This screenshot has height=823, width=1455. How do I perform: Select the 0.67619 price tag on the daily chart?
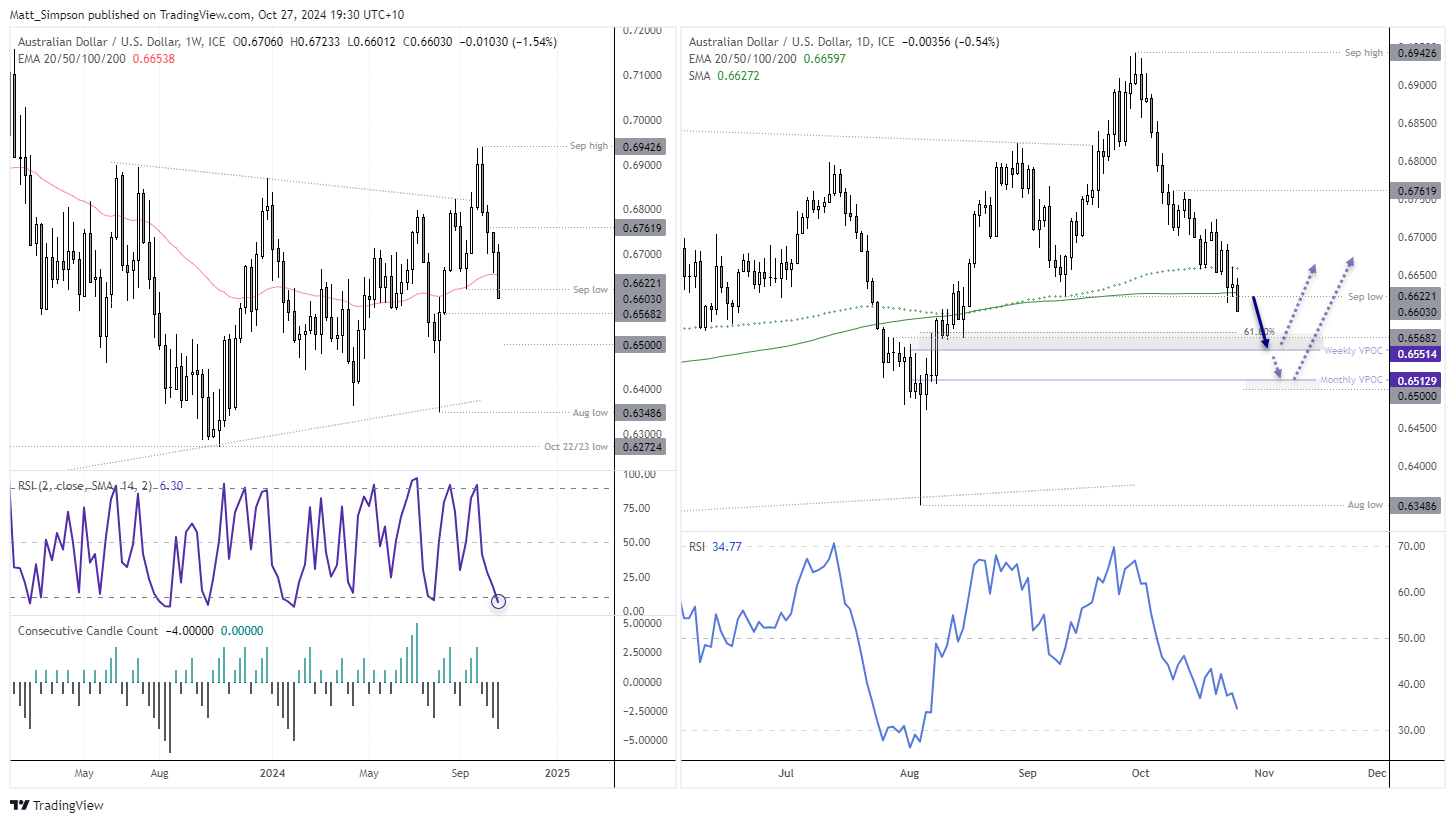[1414, 189]
